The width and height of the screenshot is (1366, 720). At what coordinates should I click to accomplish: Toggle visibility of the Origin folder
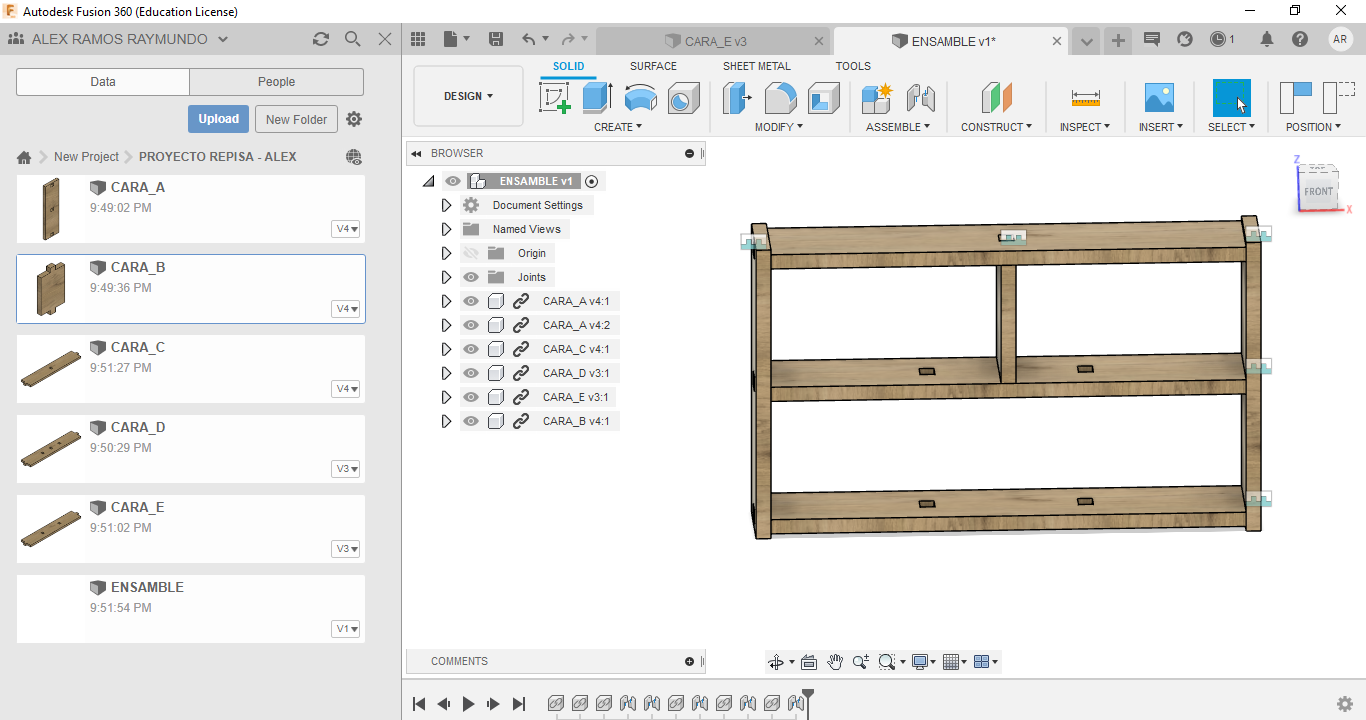[x=471, y=253]
